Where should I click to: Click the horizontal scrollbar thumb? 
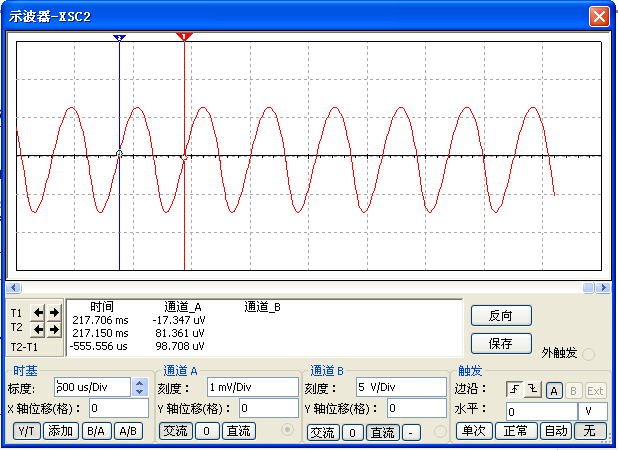(x=588, y=288)
